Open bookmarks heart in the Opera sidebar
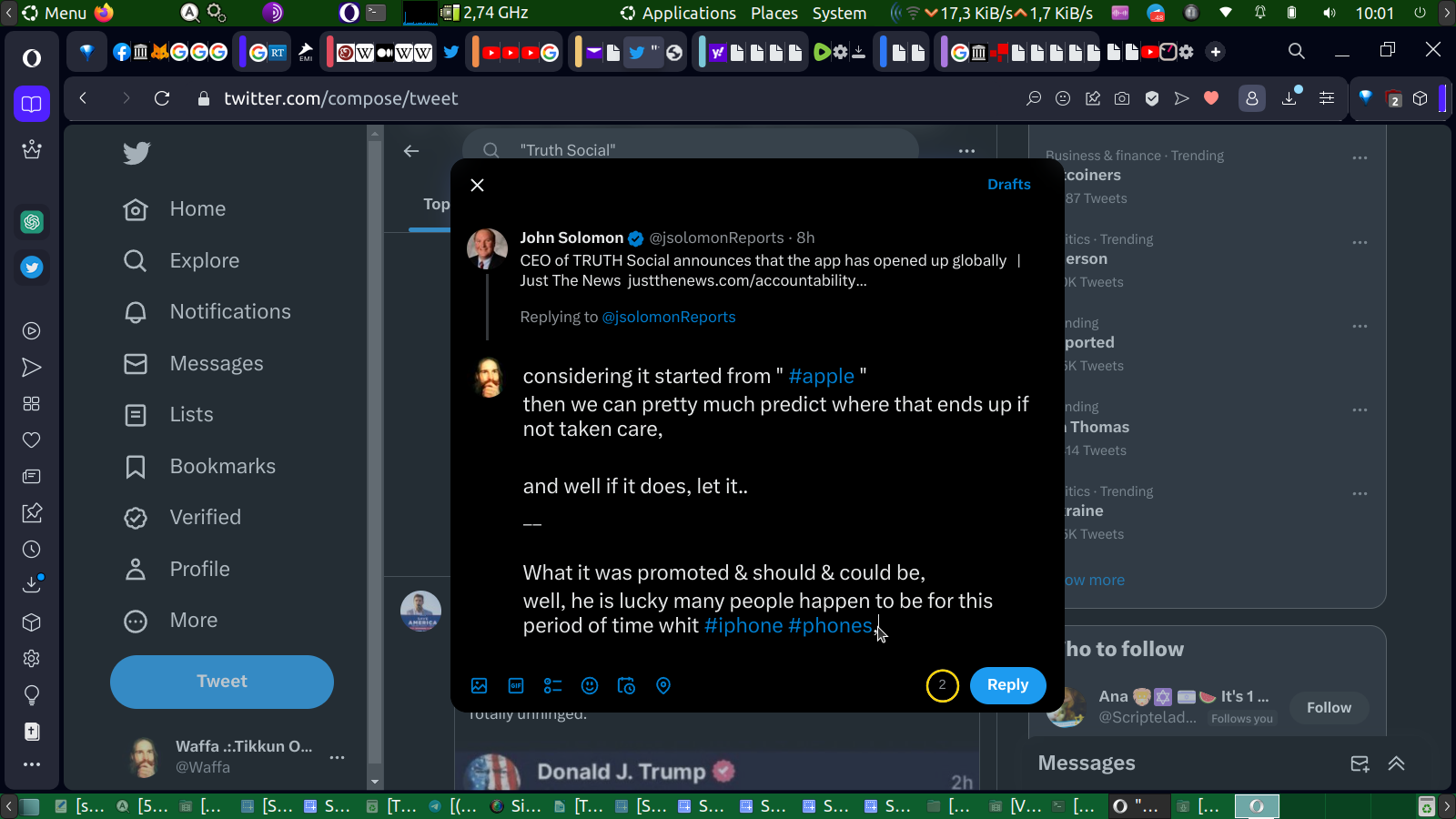1456x819 pixels. click(32, 440)
